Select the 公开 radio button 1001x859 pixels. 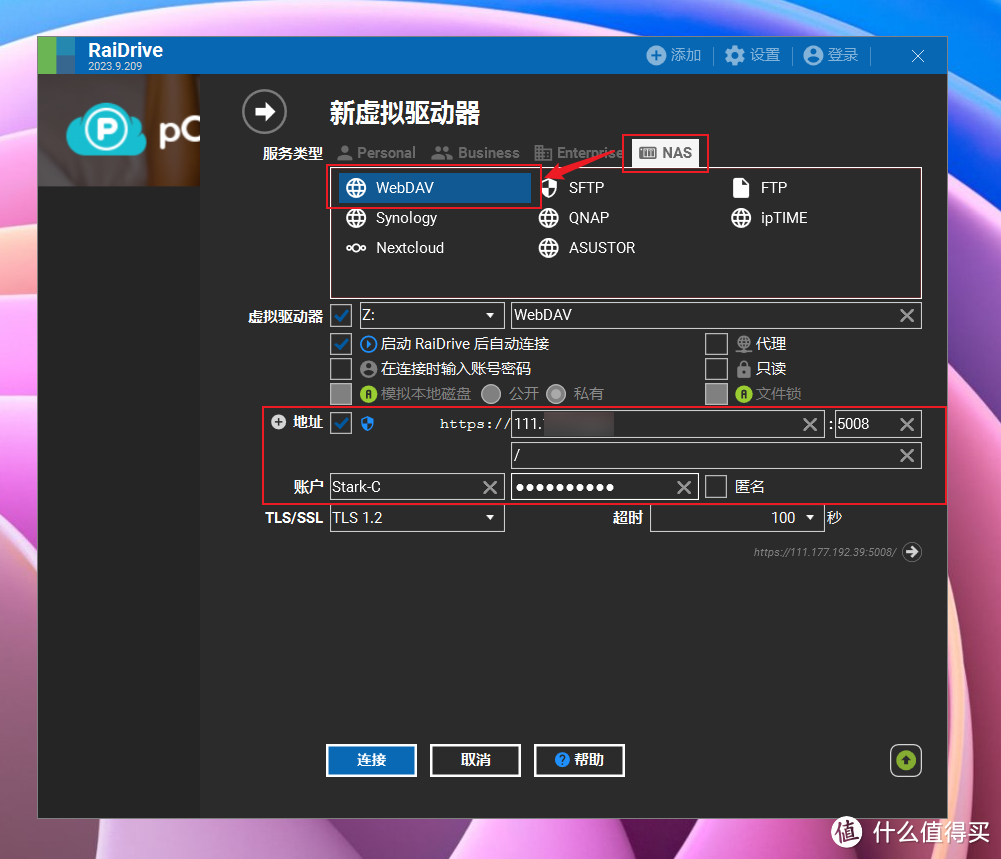[x=490, y=394]
